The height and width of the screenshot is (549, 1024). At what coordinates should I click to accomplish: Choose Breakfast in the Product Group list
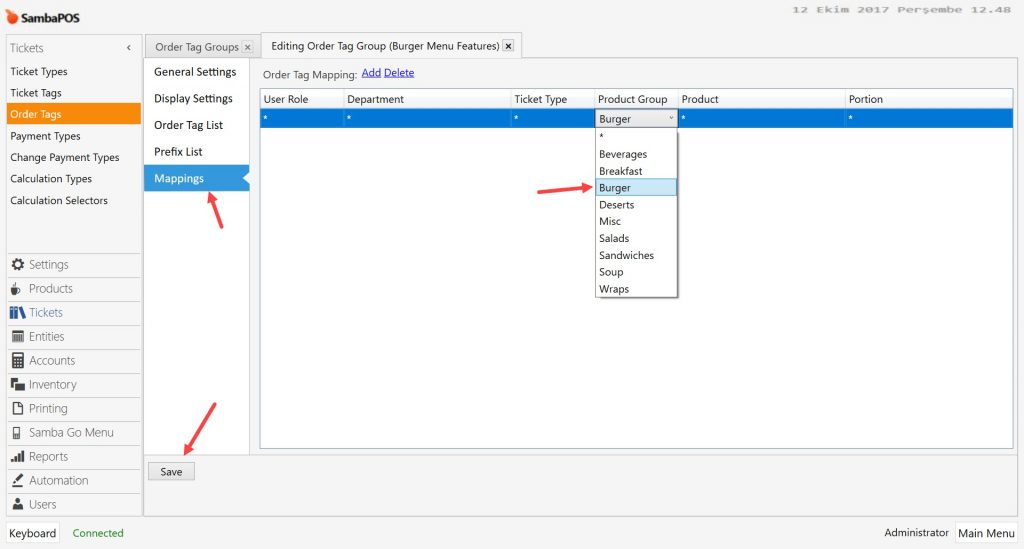(x=636, y=171)
